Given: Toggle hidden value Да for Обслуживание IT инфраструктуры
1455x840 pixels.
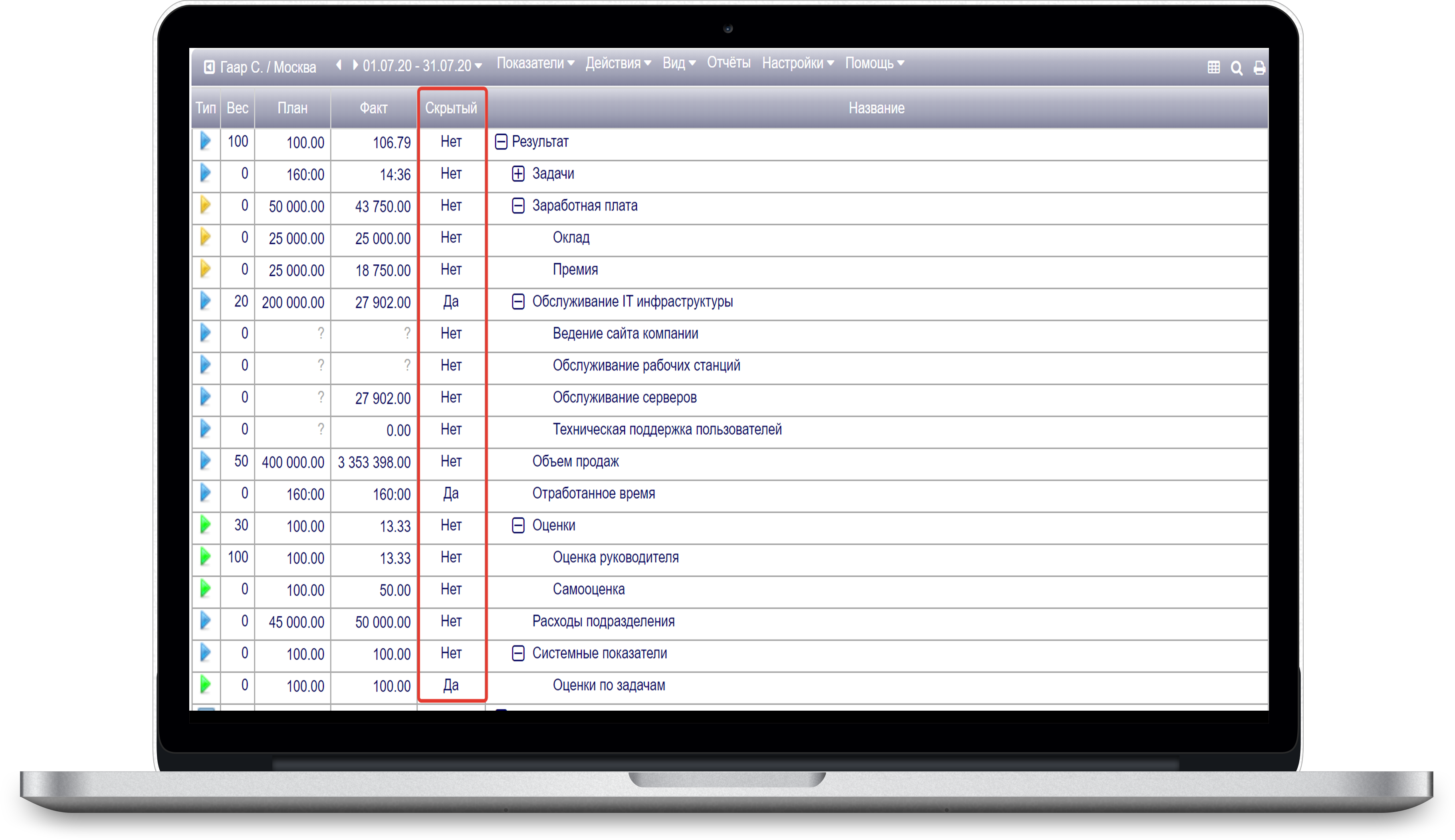Looking at the screenshot, I should 450,302.
